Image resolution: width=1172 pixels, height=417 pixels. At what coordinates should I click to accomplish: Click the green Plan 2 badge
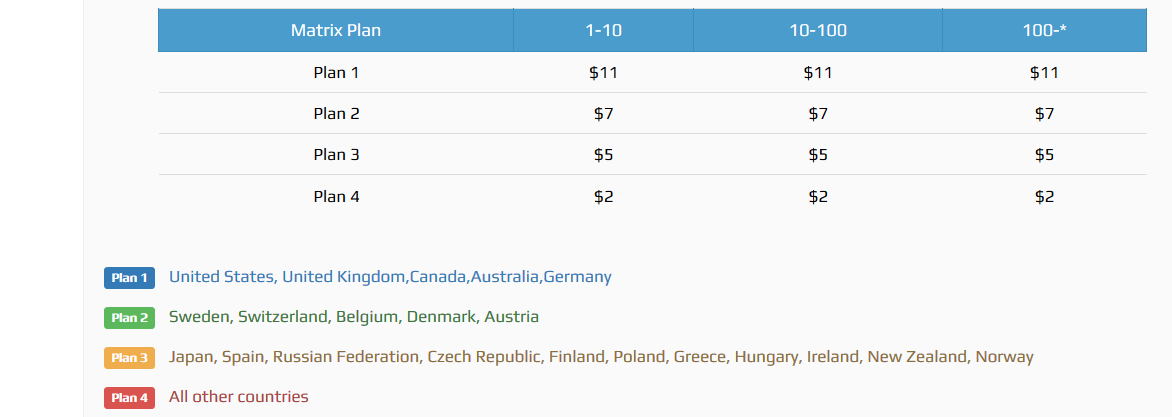(x=129, y=318)
